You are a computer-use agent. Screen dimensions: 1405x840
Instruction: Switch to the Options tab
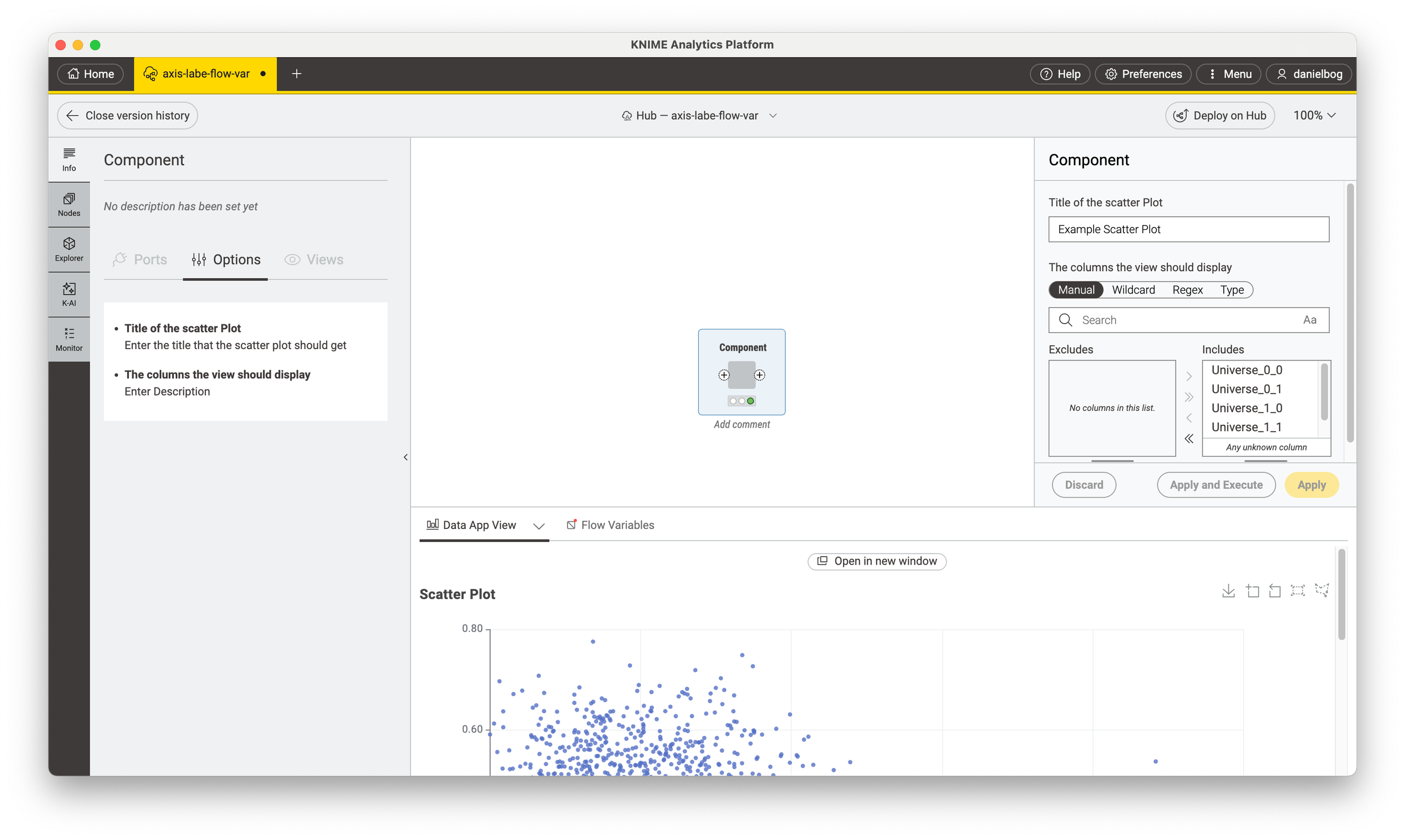tap(226, 260)
